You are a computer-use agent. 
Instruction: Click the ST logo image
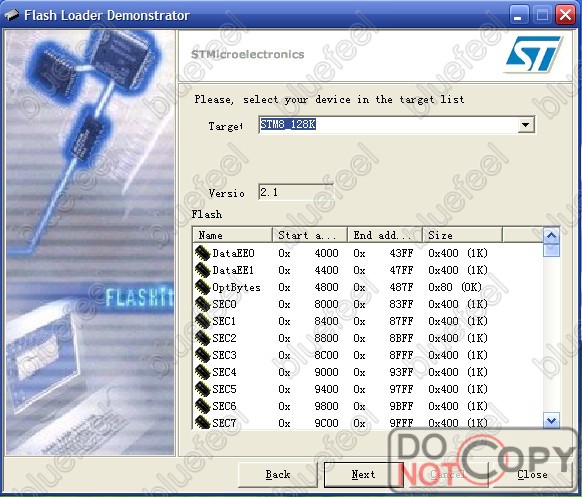(x=534, y=54)
